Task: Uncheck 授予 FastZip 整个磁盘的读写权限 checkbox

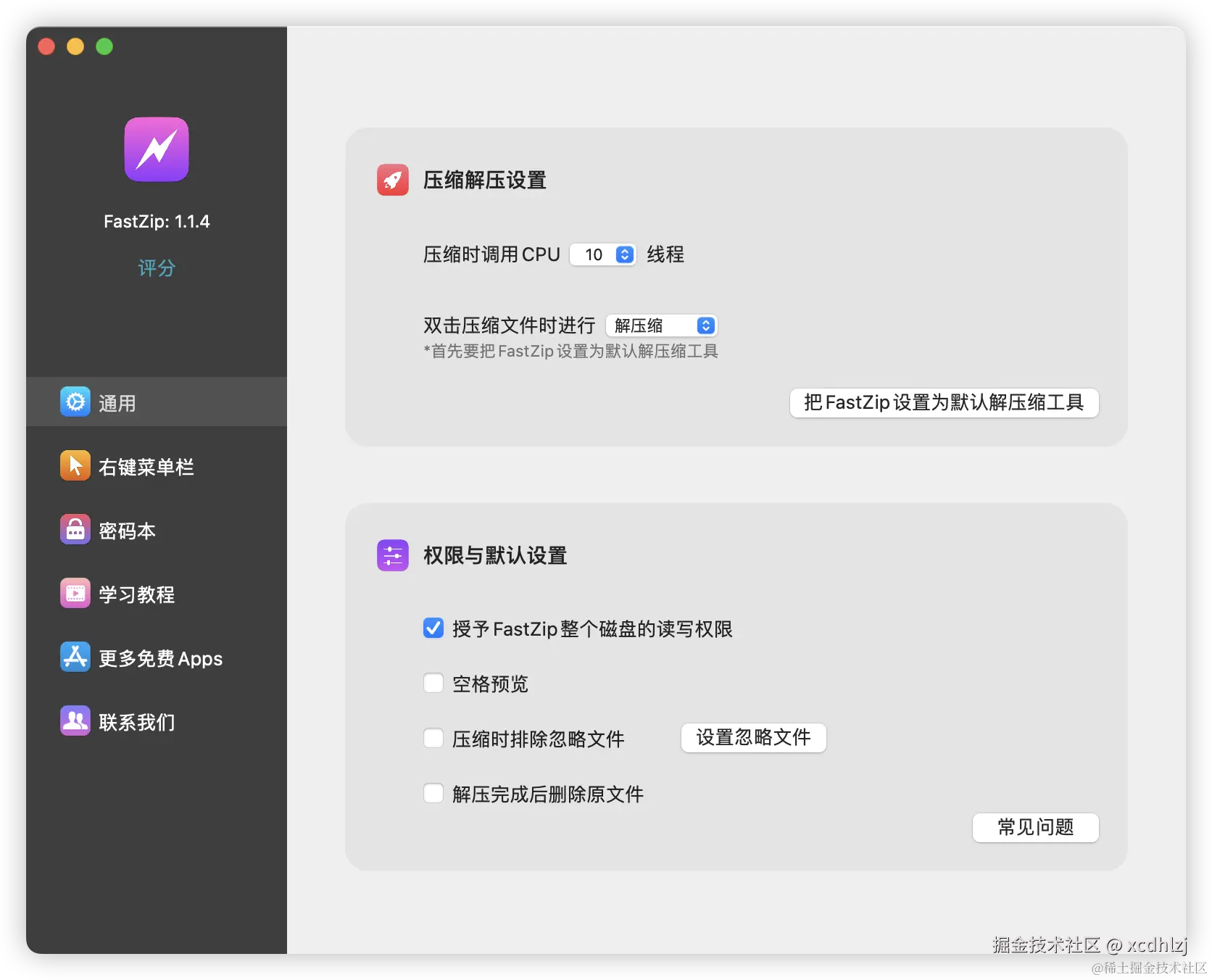Action: point(433,628)
